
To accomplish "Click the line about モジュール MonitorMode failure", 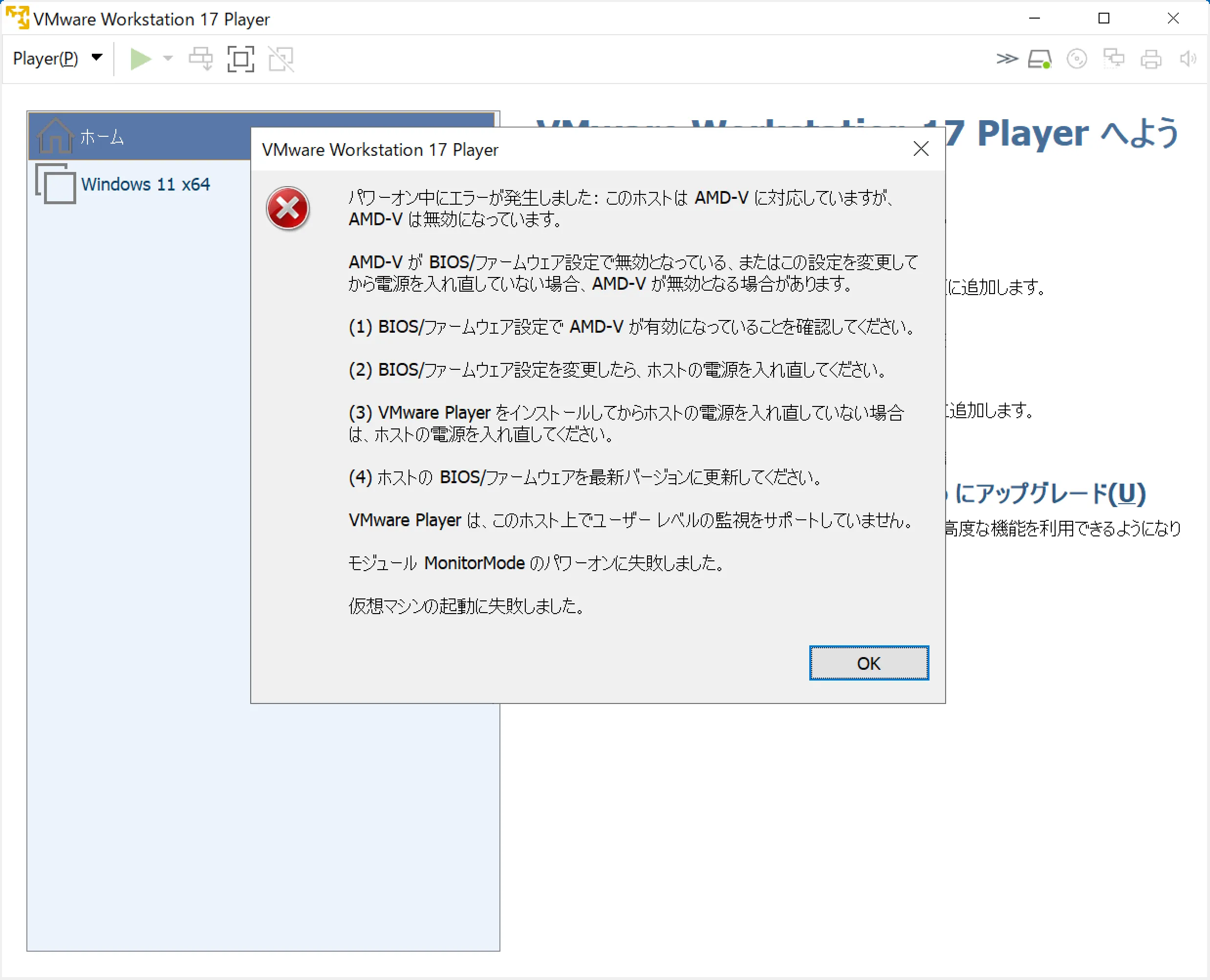I will [537, 563].
